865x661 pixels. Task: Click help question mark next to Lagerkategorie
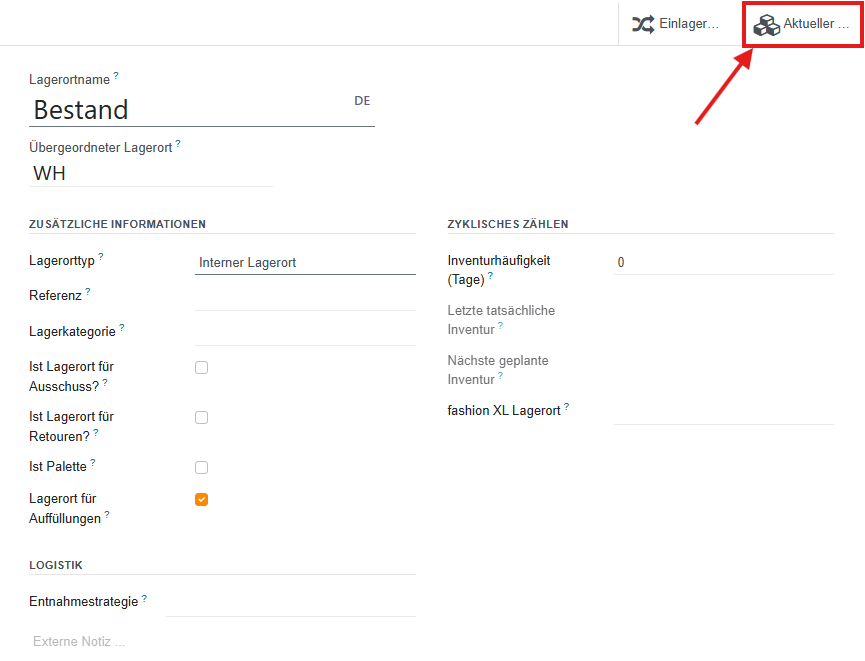(x=122, y=328)
